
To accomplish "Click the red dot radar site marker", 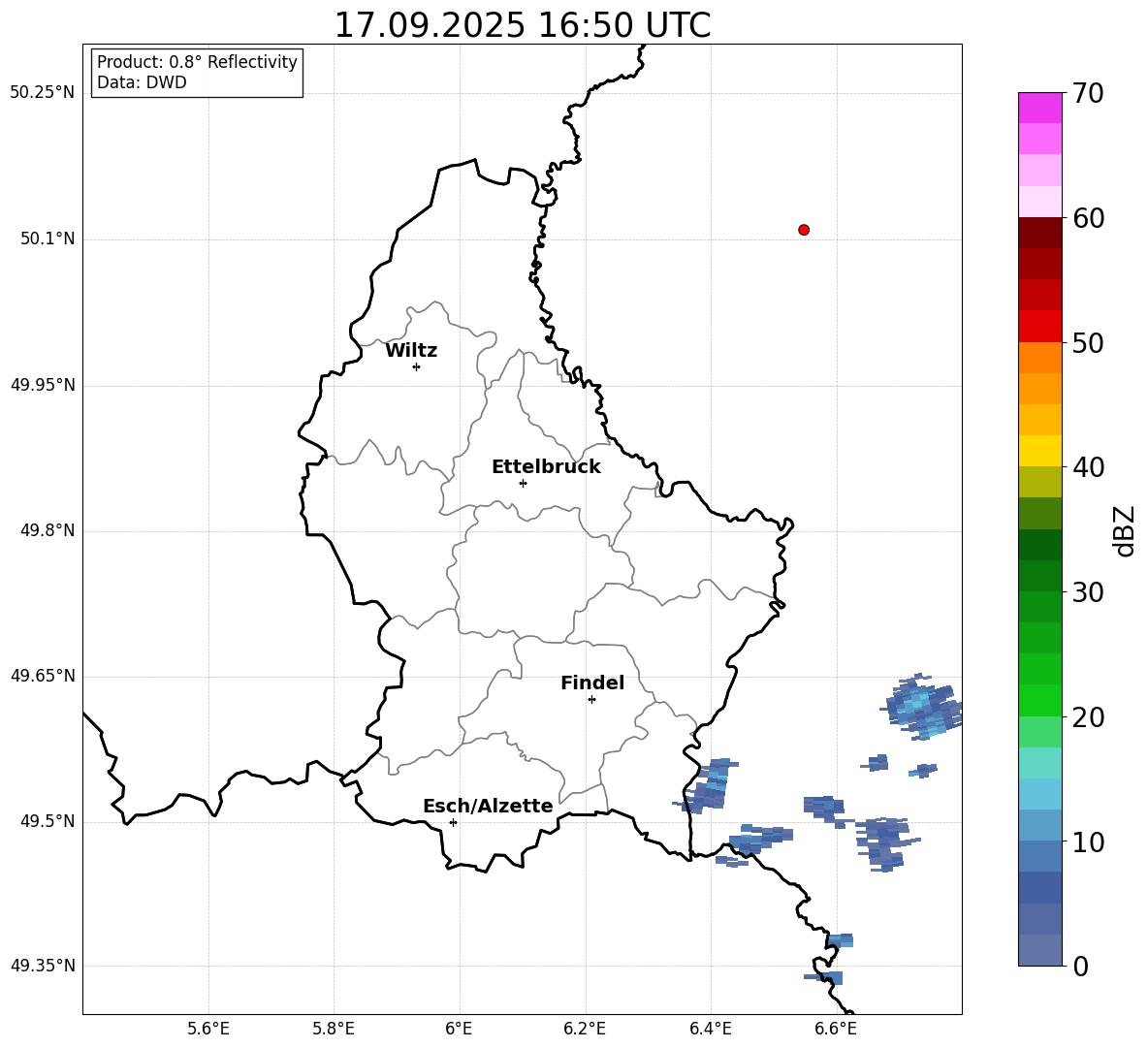I will (803, 230).
